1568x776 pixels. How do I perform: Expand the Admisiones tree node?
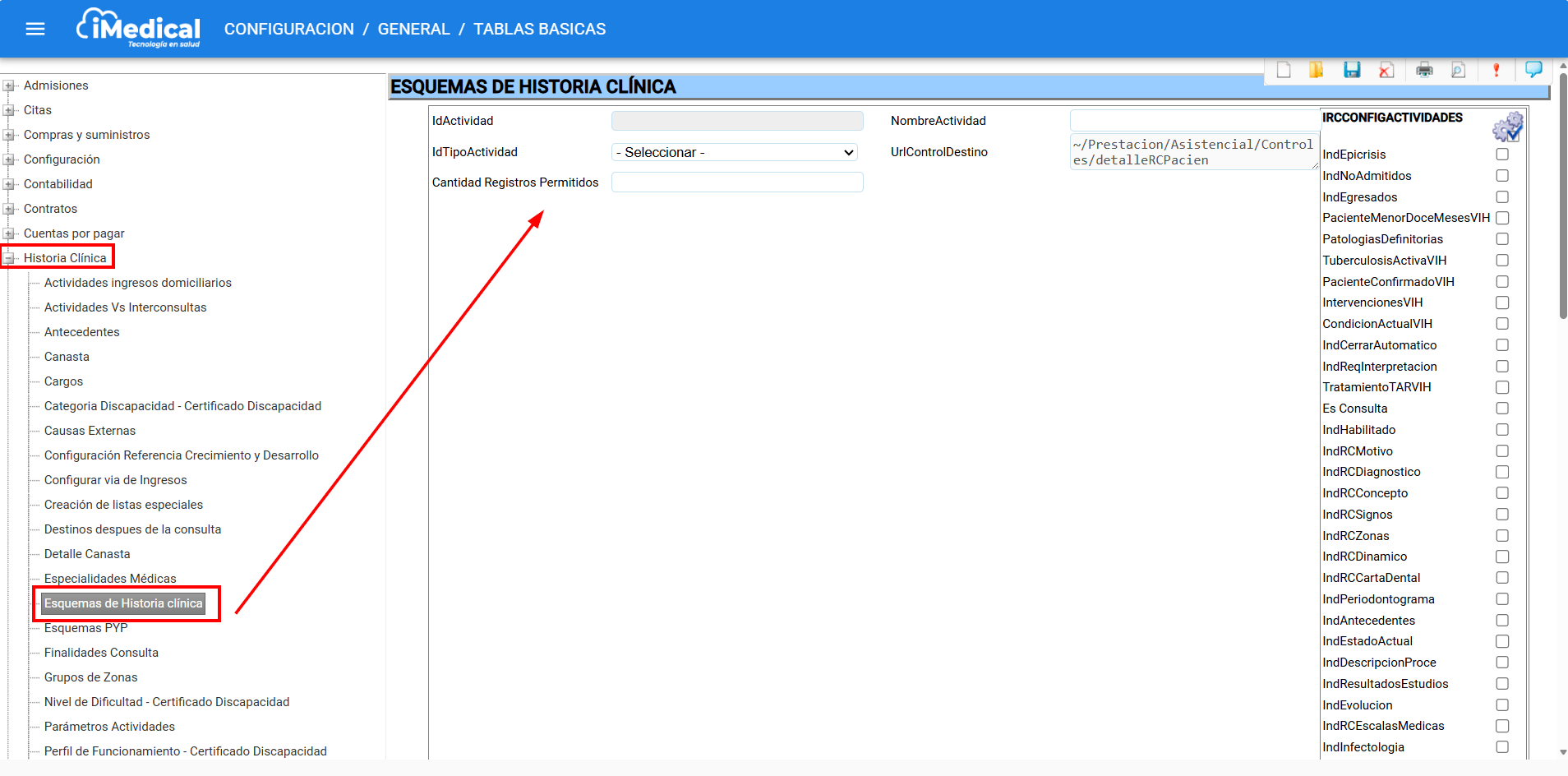pyautogui.click(x=9, y=85)
